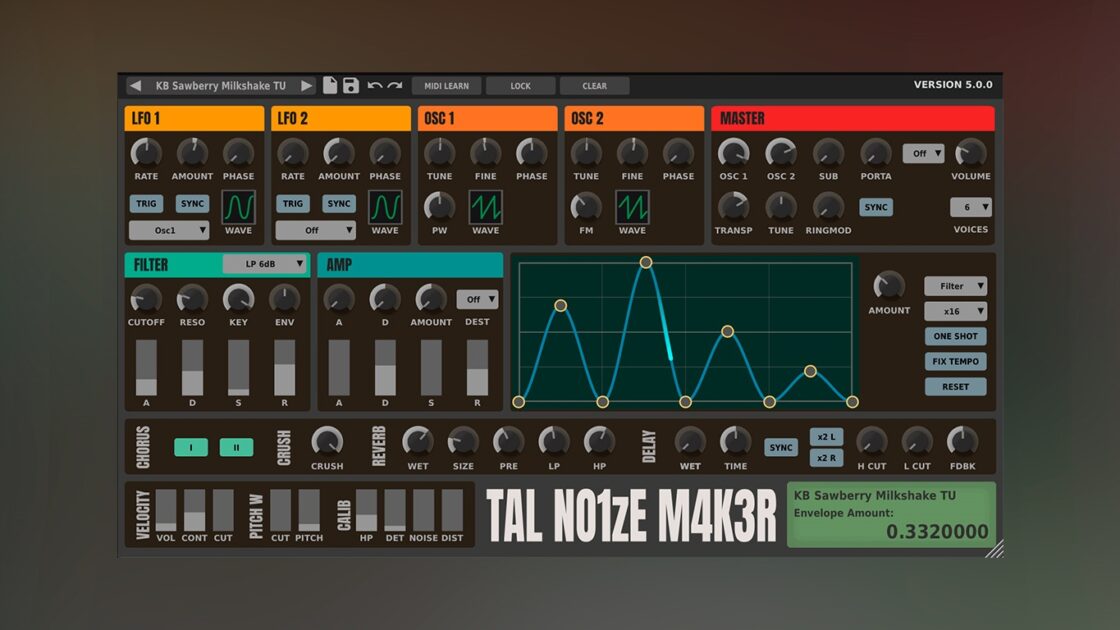Toggle ONE SHOT envelope mode
The height and width of the screenshot is (630, 1120).
click(x=956, y=336)
